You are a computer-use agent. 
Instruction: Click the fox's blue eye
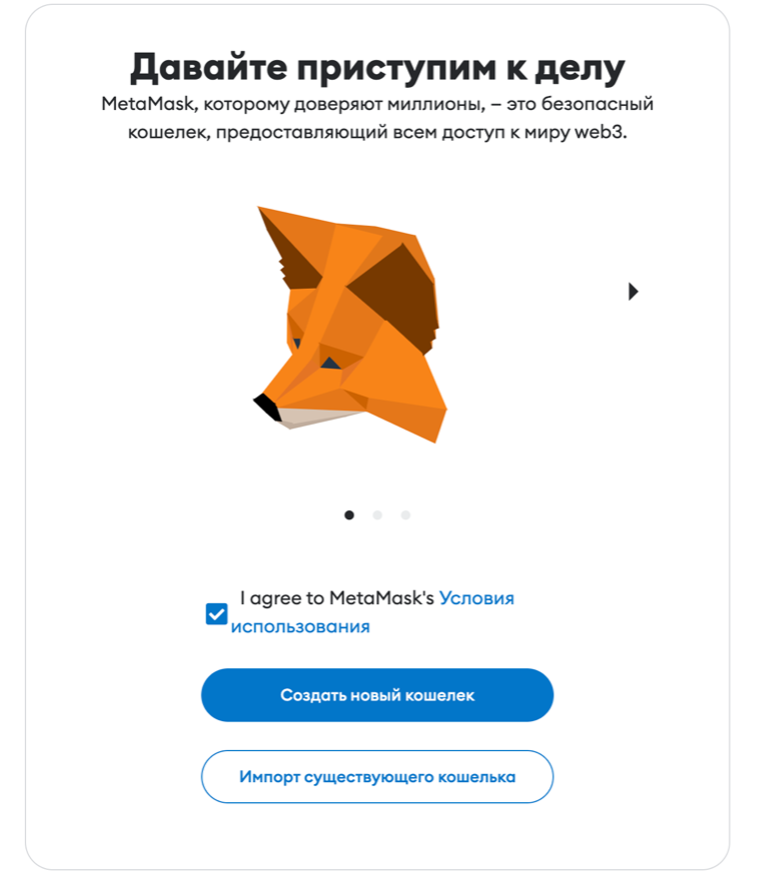pyautogui.click(x=331, y=363)
